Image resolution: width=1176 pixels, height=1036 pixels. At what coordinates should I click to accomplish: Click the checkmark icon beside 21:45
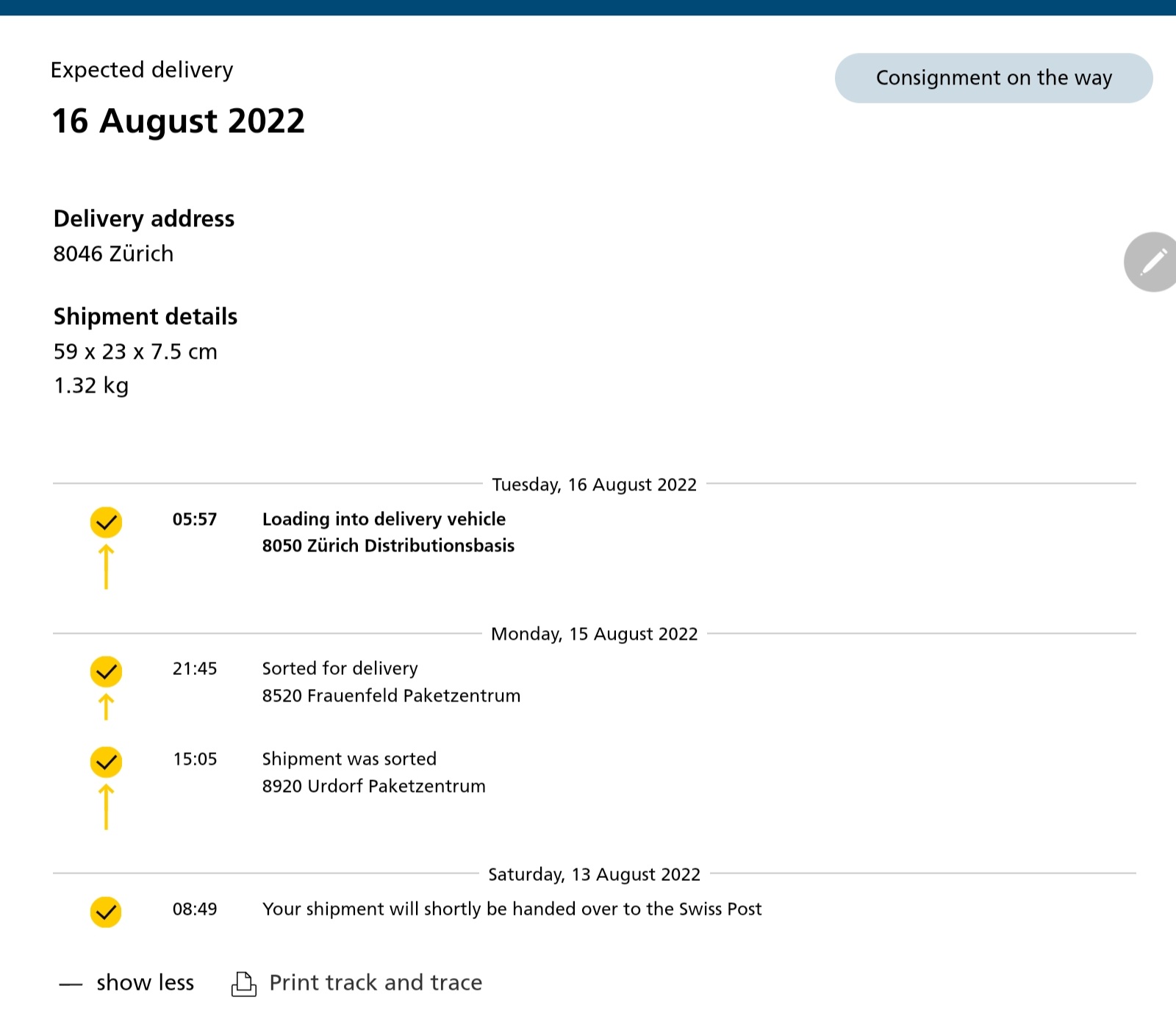[x=106, y=671]
